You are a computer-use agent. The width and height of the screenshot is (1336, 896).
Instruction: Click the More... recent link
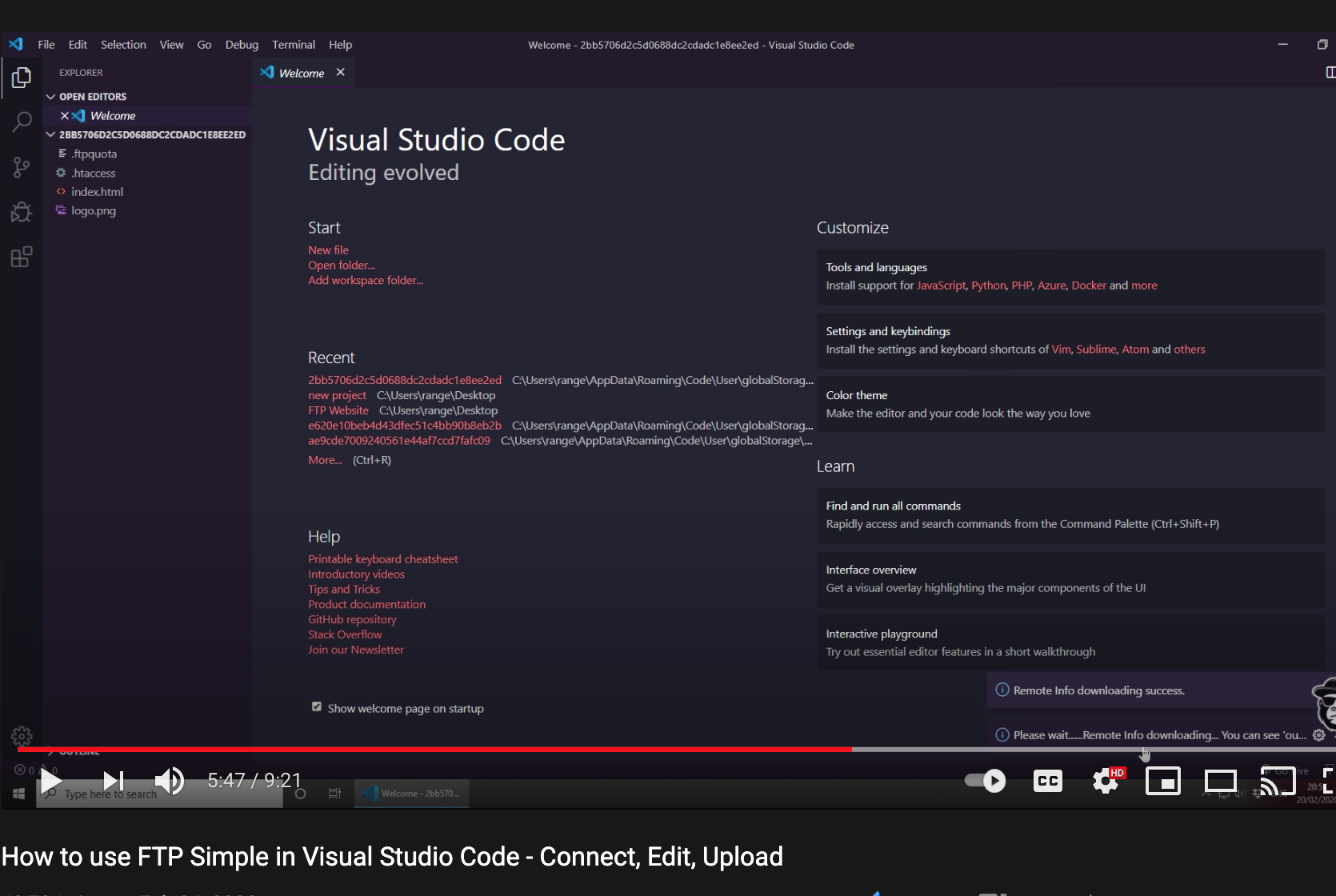[x=325, y=460]
